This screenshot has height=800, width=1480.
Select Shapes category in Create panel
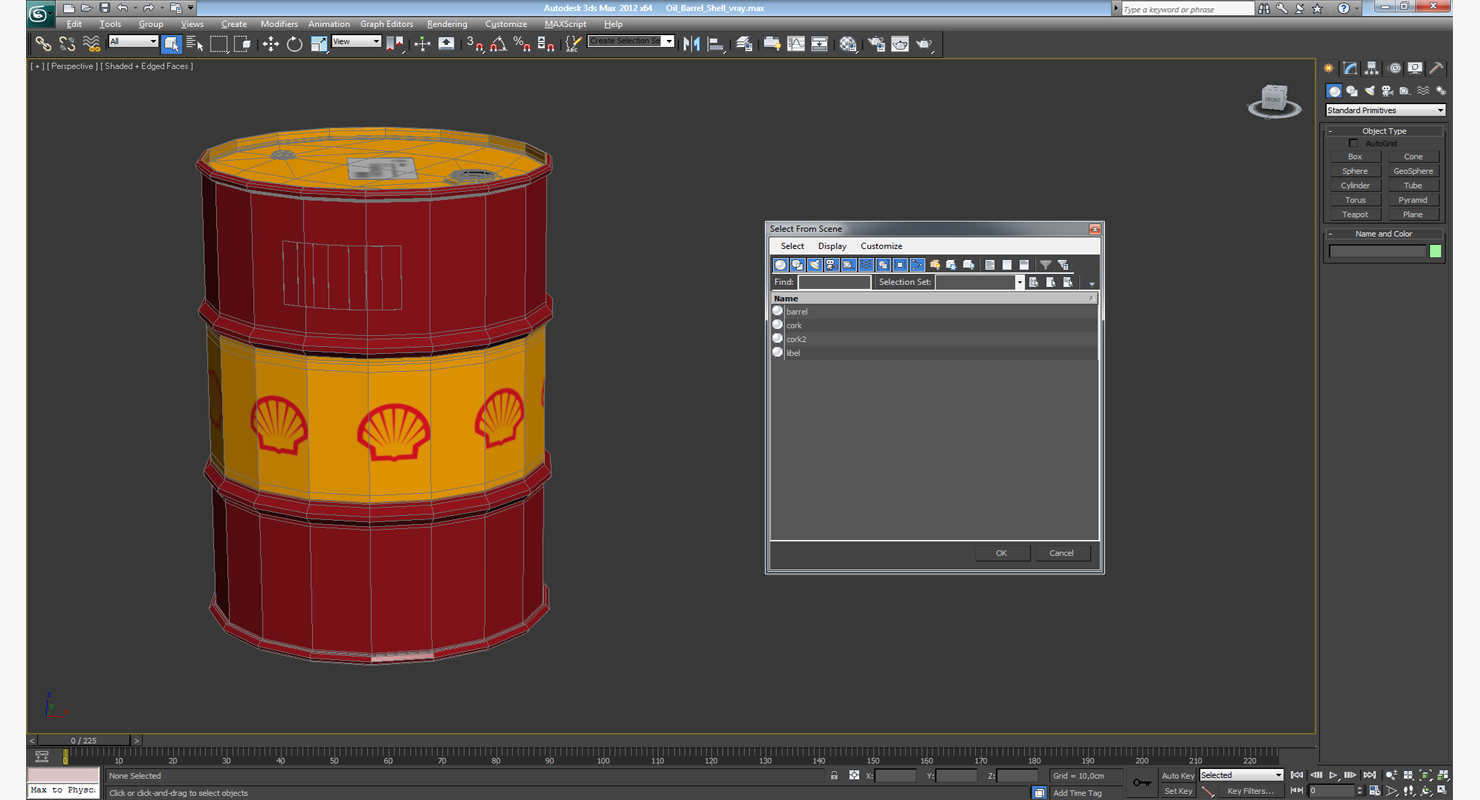point(1351,91)
